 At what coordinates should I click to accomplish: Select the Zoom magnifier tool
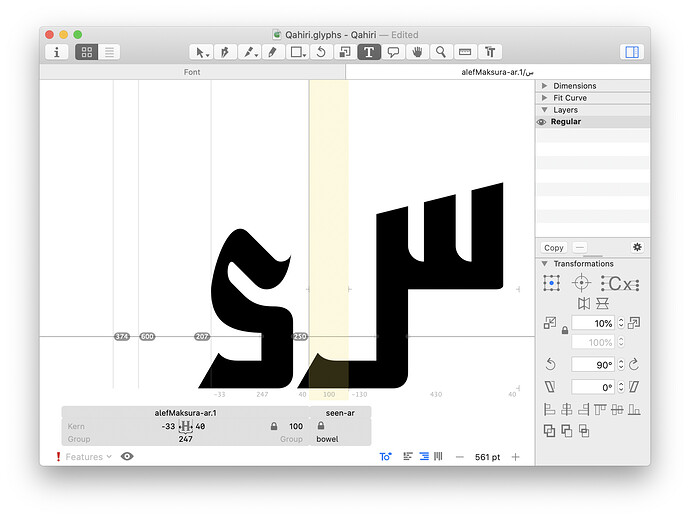pos(440,52)
